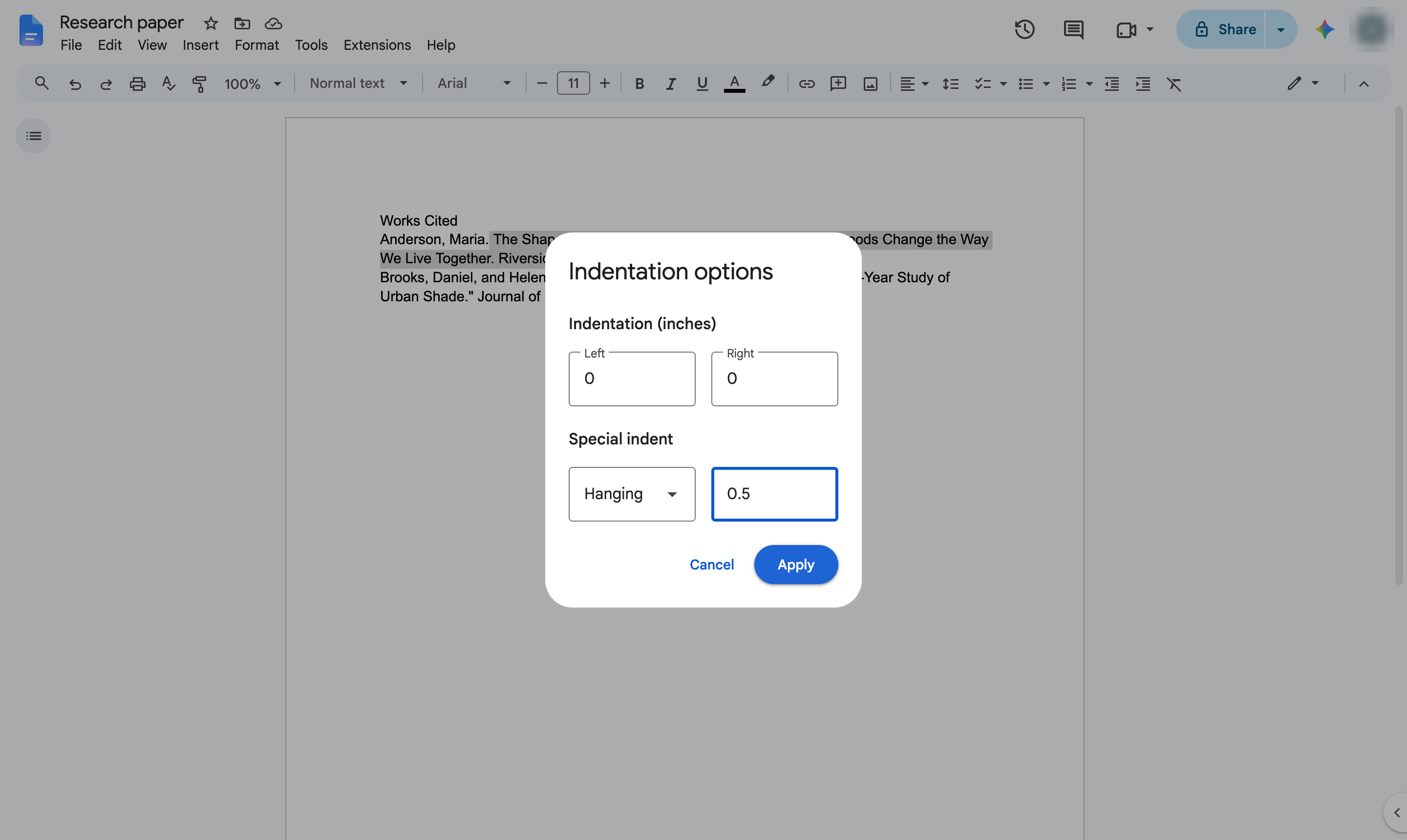The image size is (1407, 840).
Task: Toggle bold formatting
Action: (x=639, y=84)
